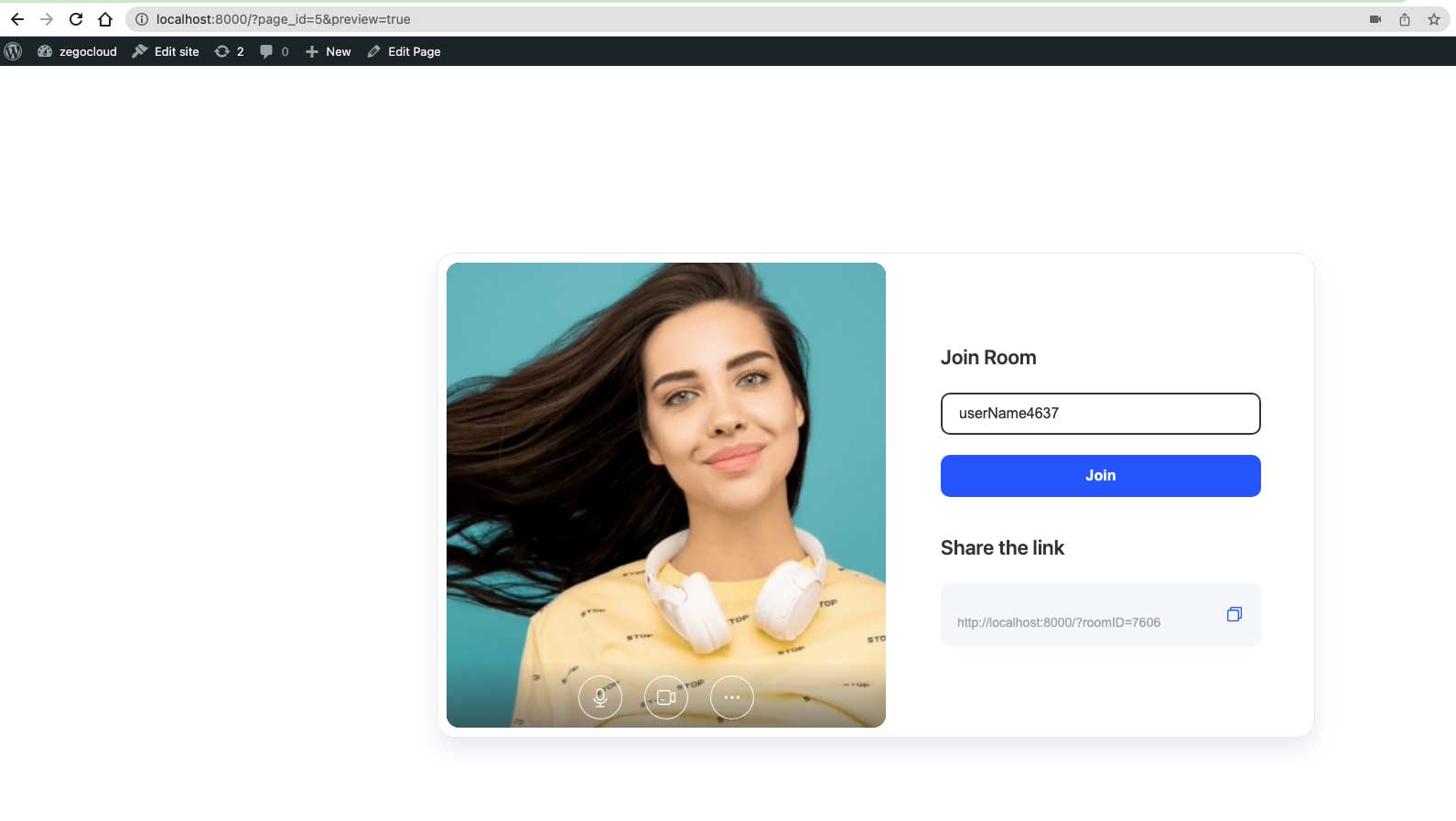1456x821 pixels.
Task: Click the camera indicator in address bar
Action: [1375, 19]
